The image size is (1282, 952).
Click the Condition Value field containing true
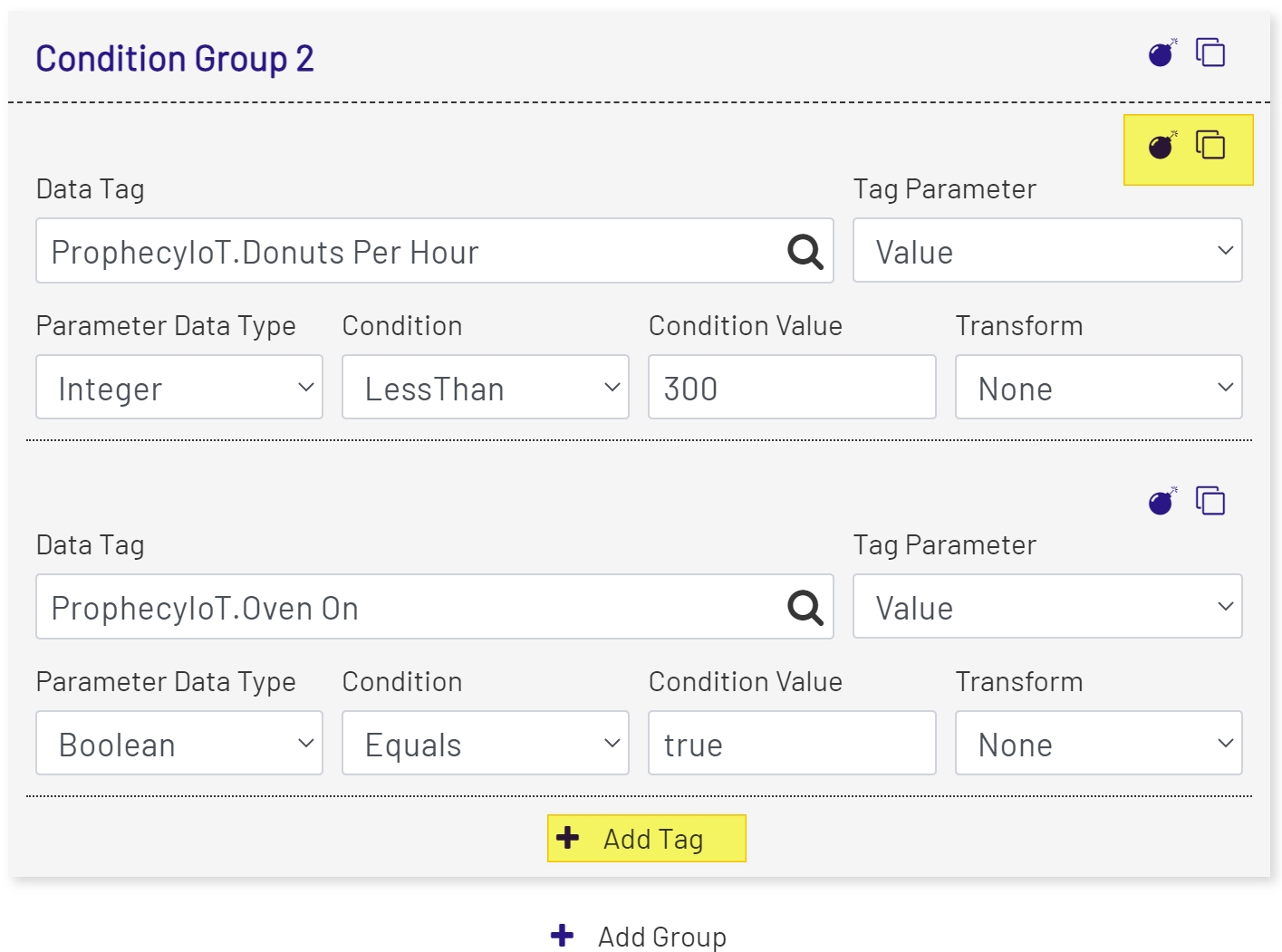click(x=791, y=743)
